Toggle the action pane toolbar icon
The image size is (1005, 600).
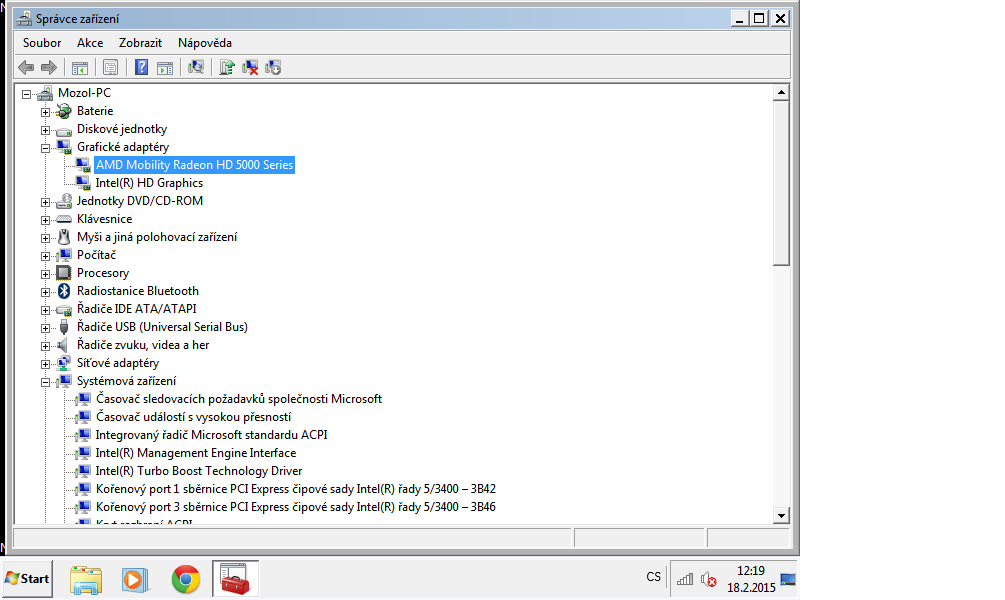(x=165, y=67)
